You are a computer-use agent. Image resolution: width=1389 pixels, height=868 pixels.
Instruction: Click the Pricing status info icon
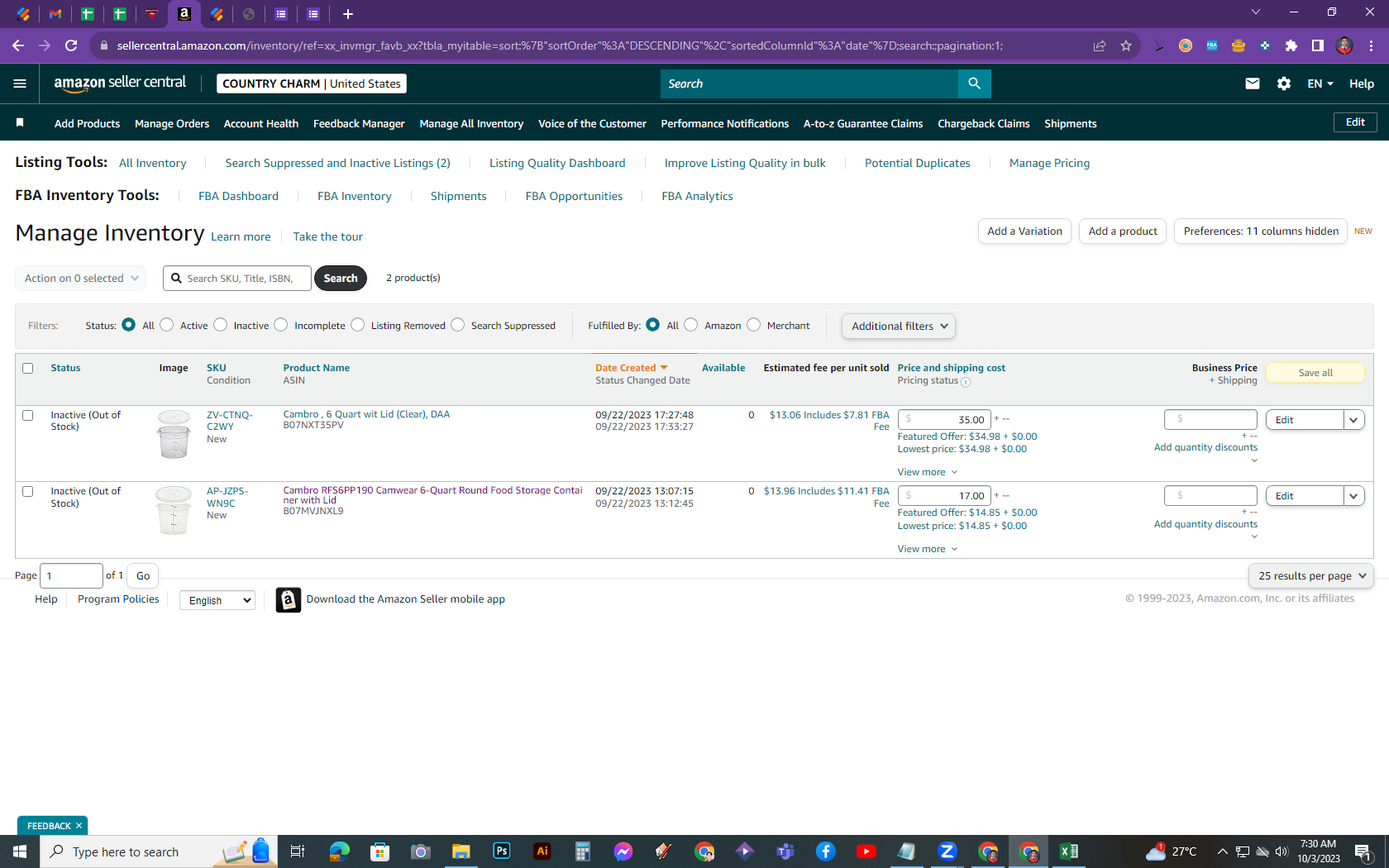(966, 382)
